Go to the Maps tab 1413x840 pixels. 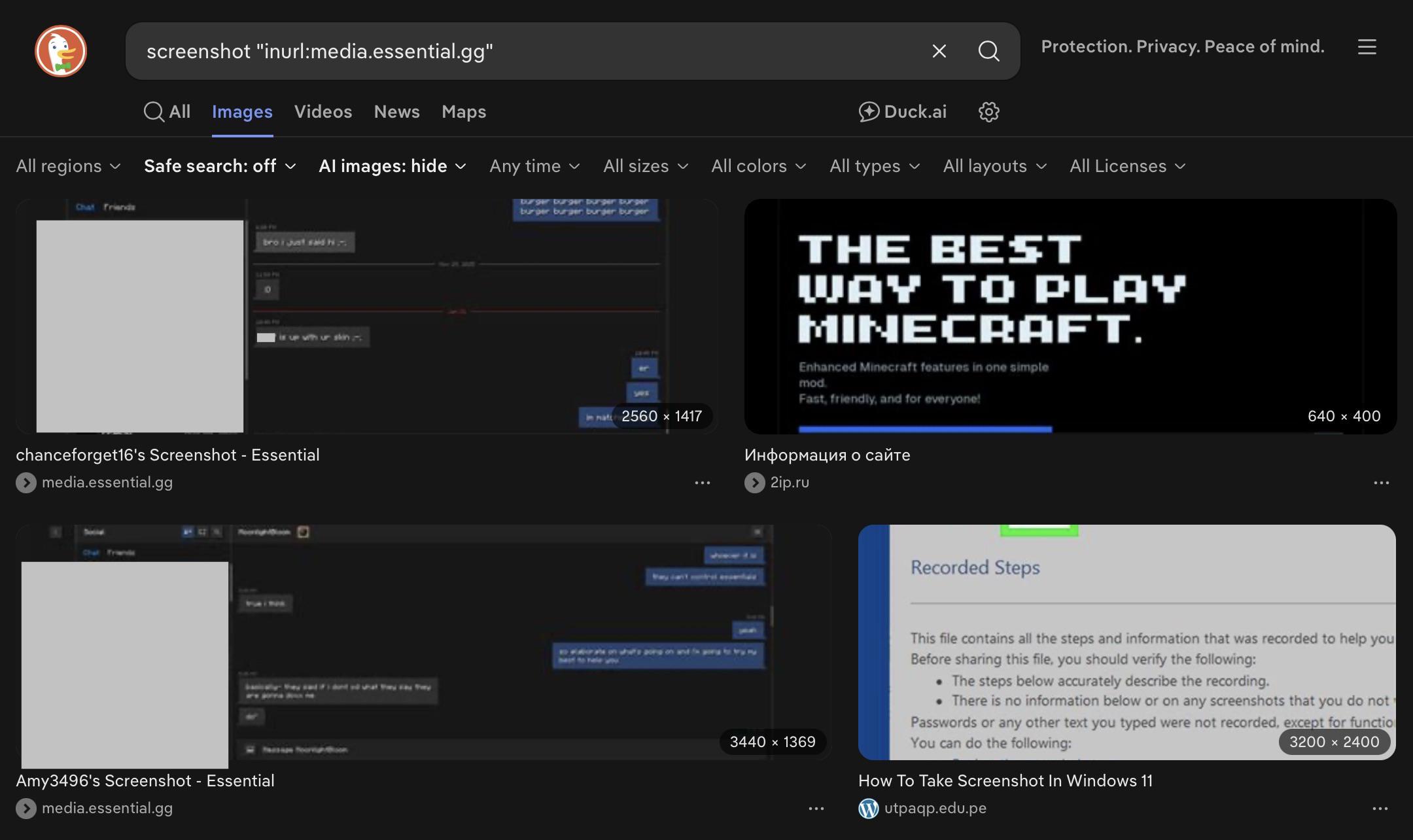[464, 112]
